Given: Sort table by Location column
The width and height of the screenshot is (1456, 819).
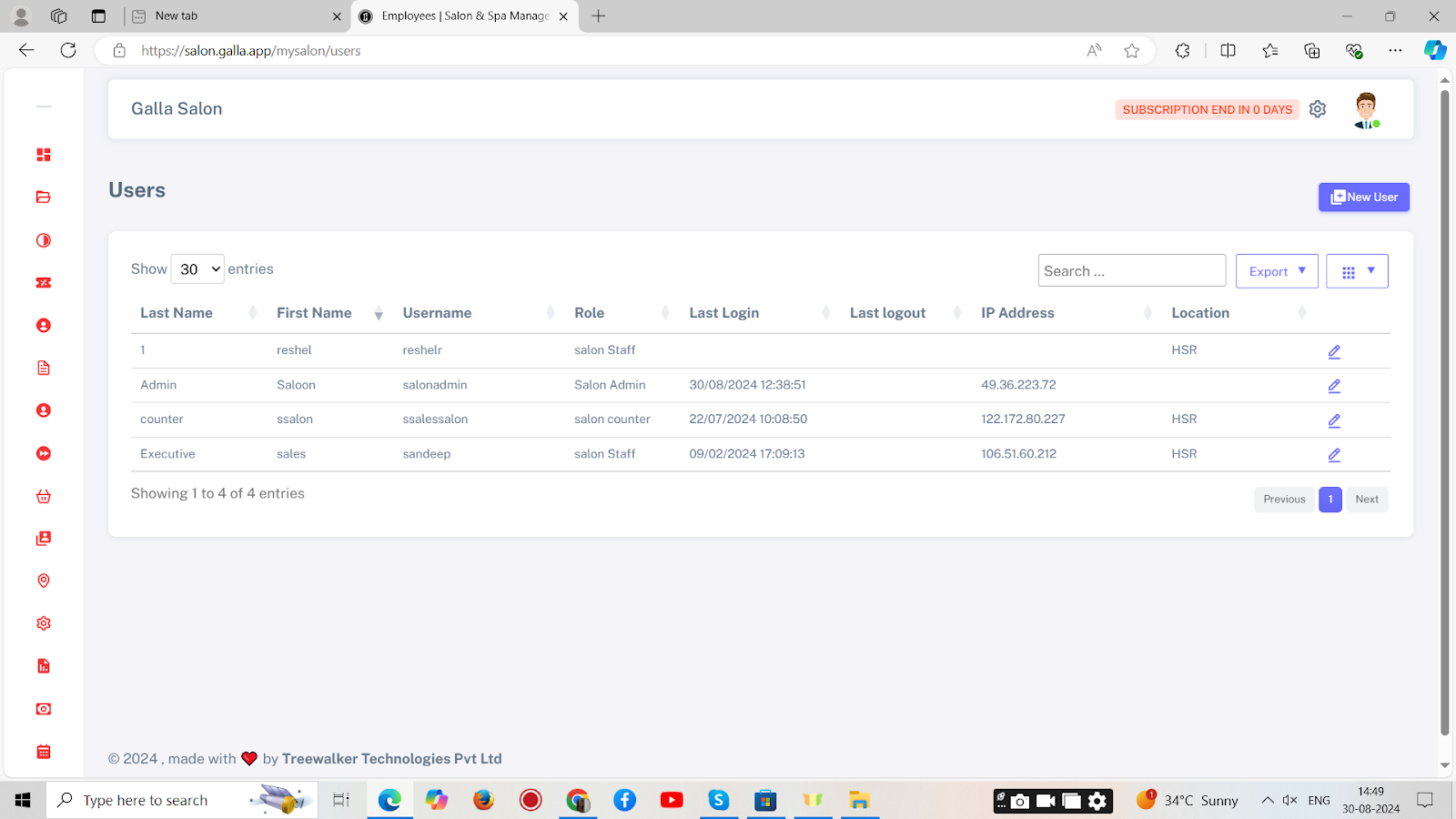Looking at the screenshot, I should pyautogui.click(x=1239, y=313).
